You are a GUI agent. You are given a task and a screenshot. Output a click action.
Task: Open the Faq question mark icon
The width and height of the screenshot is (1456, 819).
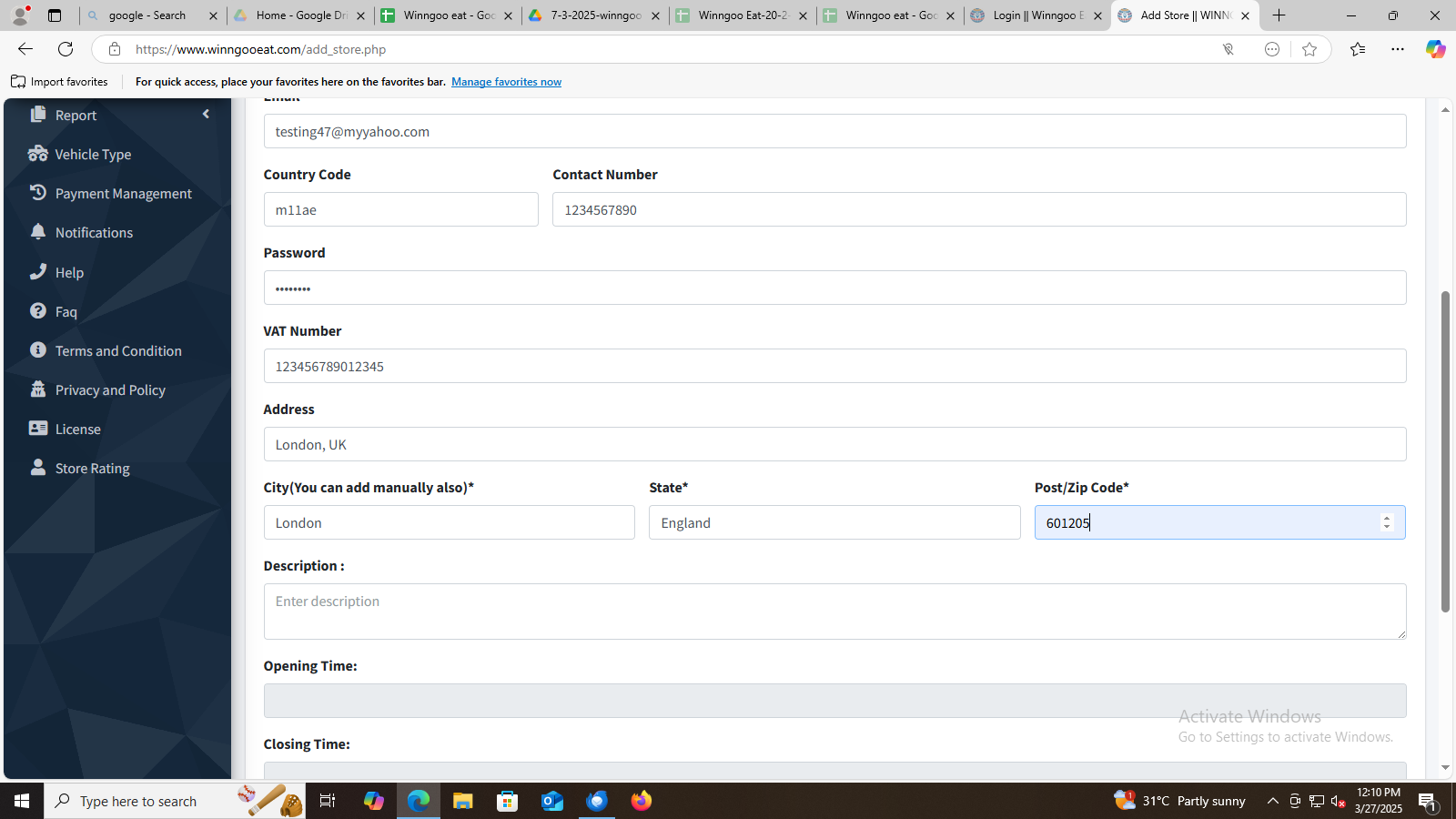click(37, 311)
